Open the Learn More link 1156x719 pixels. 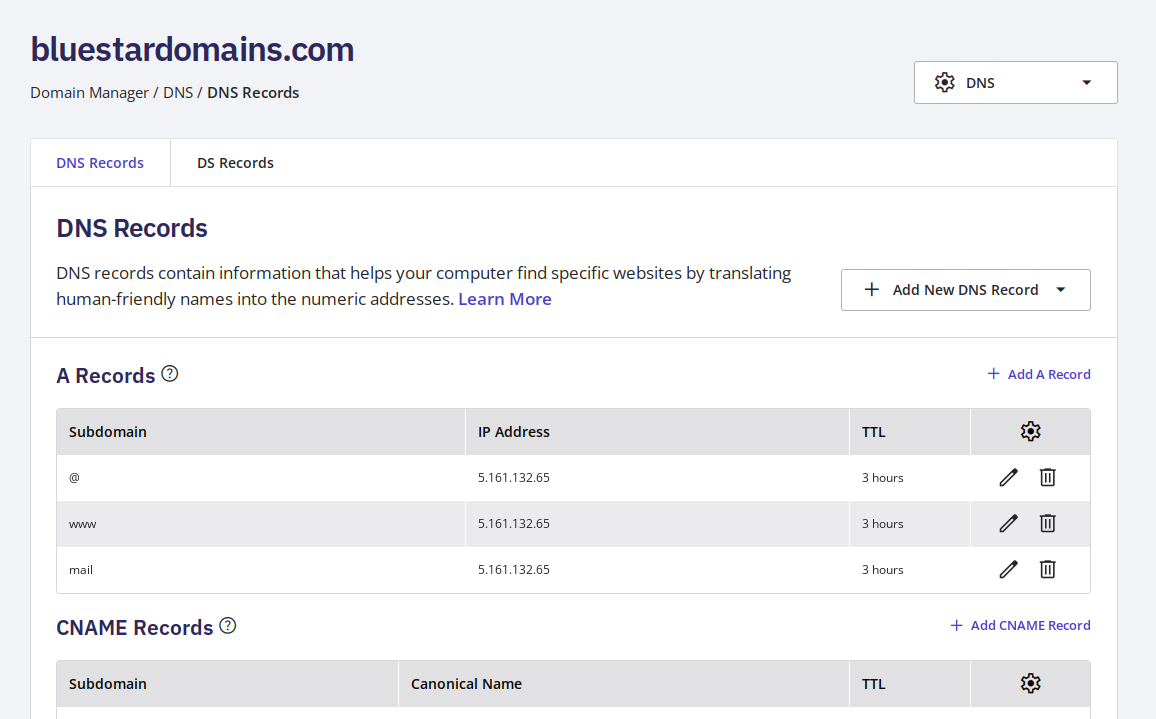click(504, 299)
